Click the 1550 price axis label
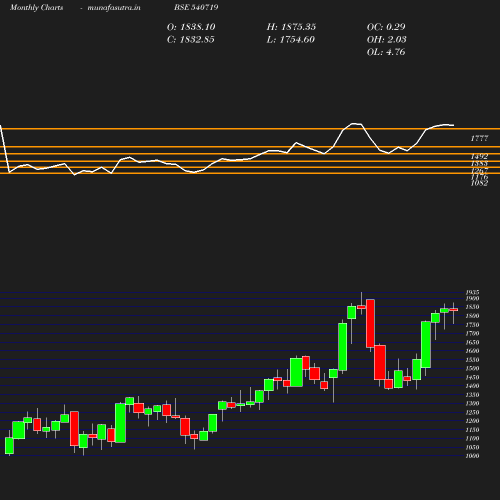This screenshot has height=500, width=500. click(472, 360)
